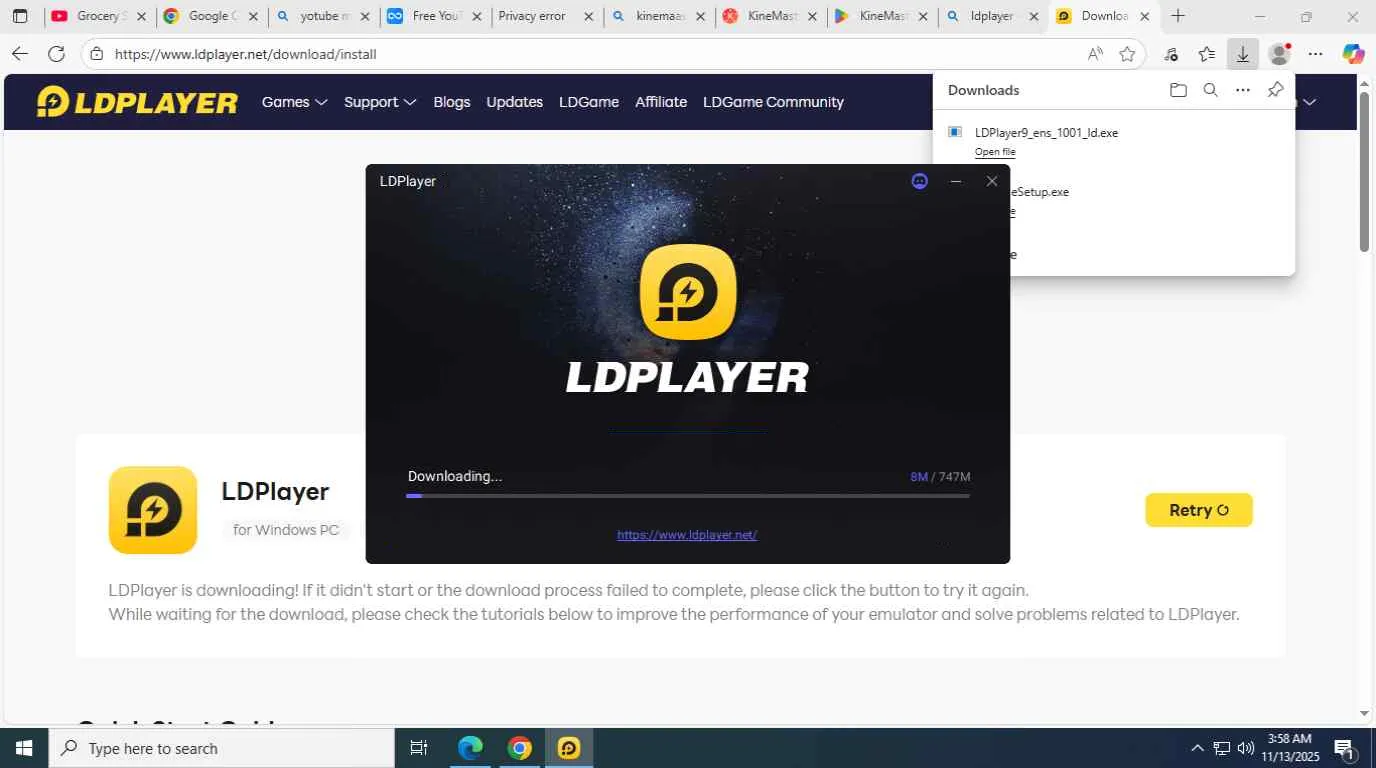Image resolution: width=1376 pixels, height=768 pixels.
Task: Expand the Games dropdown menu
Action: 295,102
